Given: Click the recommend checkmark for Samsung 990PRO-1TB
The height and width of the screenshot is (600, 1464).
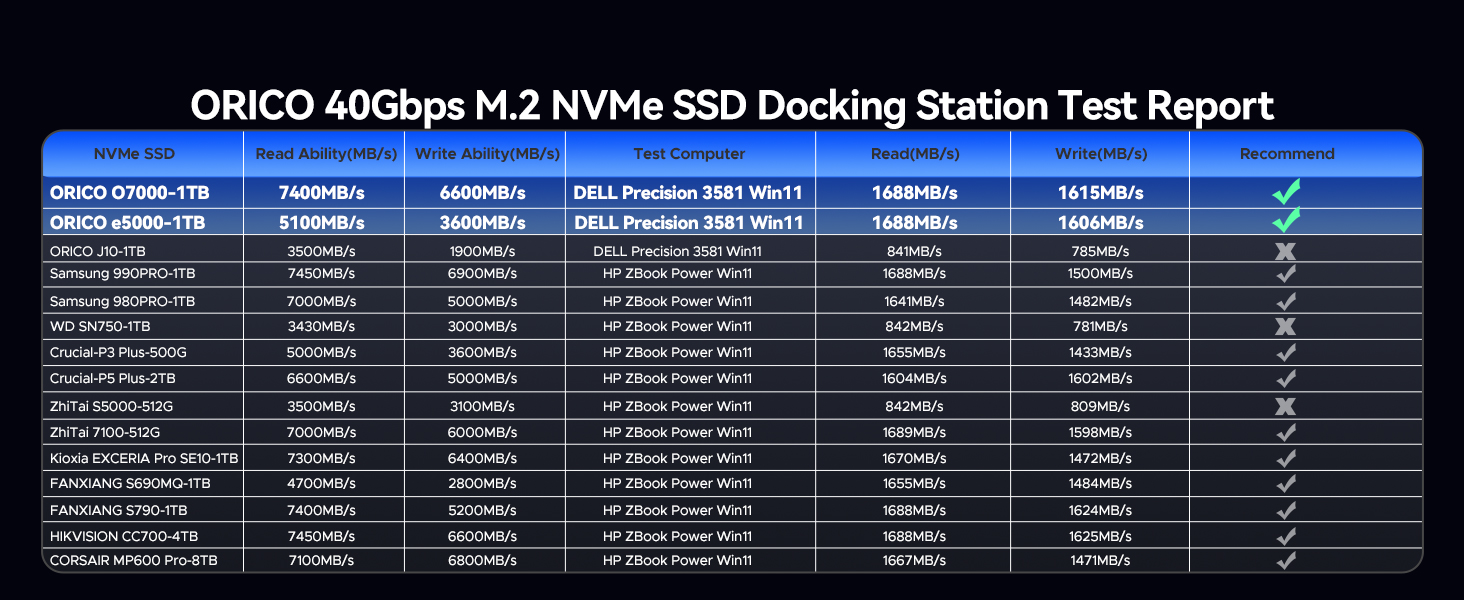Looking at the screenshot, I should click(1286, 273).
